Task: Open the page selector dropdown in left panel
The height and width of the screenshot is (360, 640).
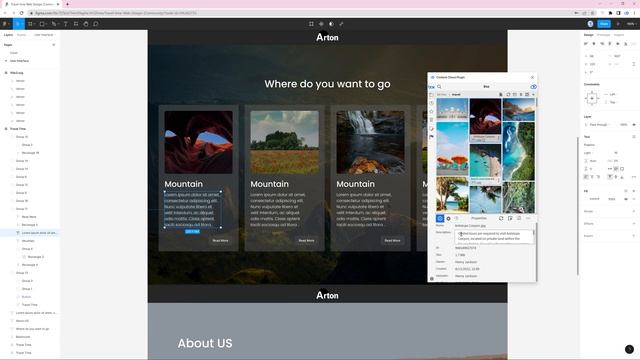Action: click(x=44, y=35)
